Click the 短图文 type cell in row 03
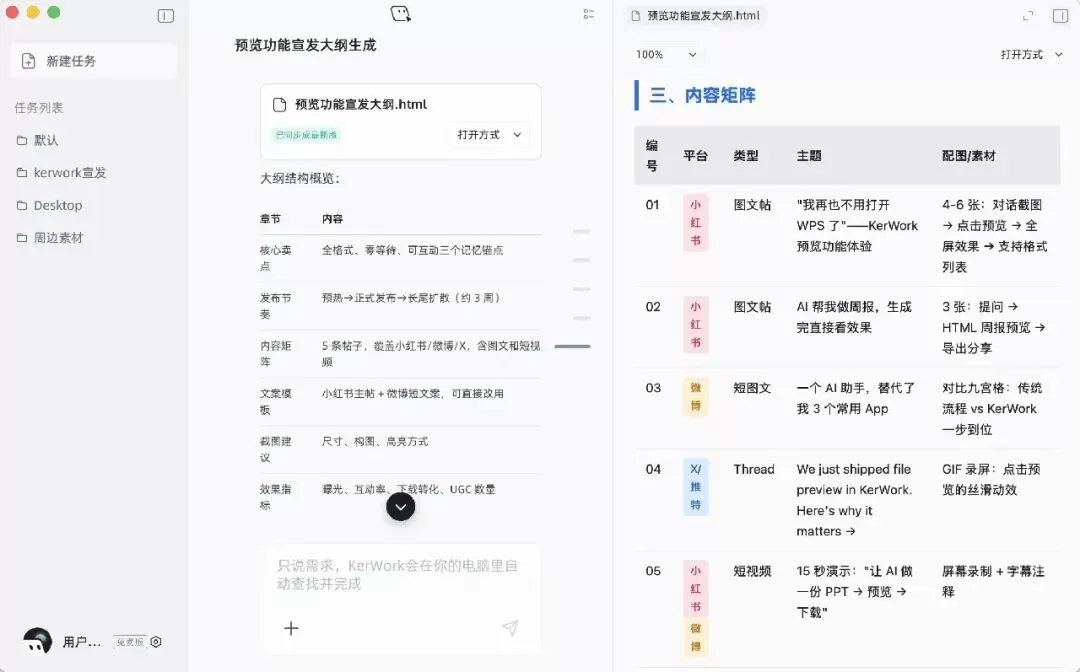Image resolution: width=1080 pixels, height=672 pixels. coord(752,388)
